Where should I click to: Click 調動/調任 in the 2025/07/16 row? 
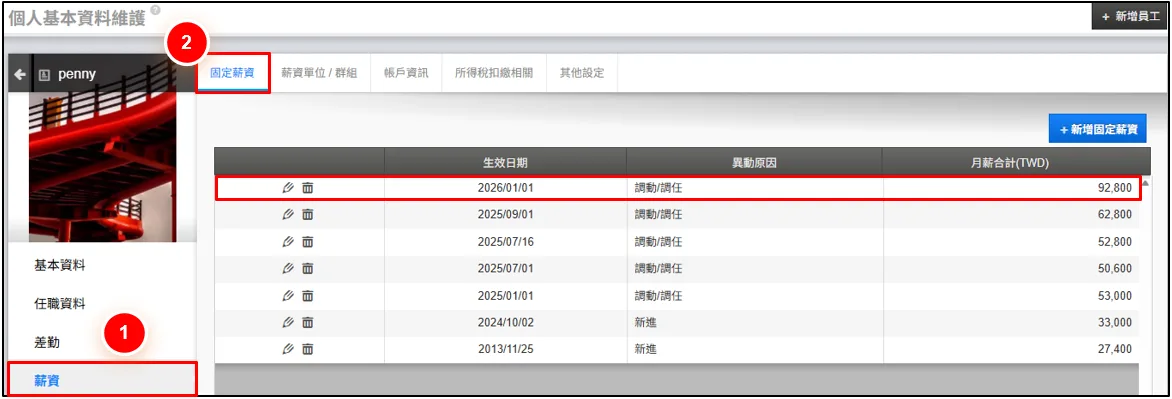[658, 241]
